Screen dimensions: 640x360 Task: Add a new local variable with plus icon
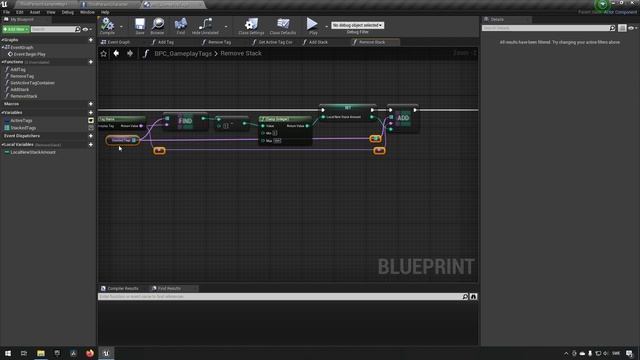91,144
